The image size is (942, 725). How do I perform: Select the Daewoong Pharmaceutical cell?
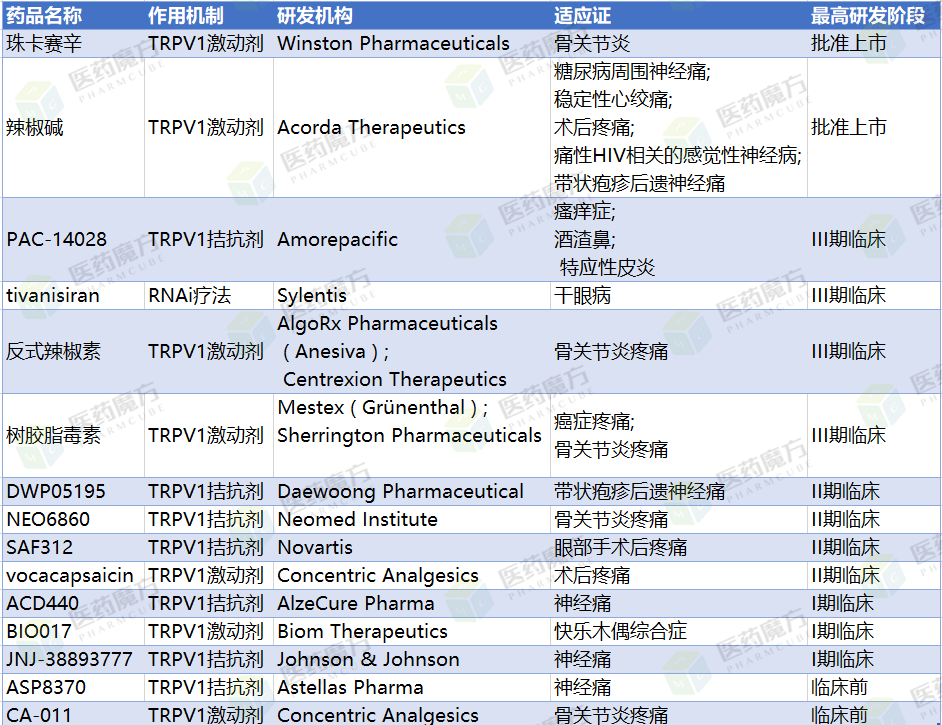[x=400, y=492]
